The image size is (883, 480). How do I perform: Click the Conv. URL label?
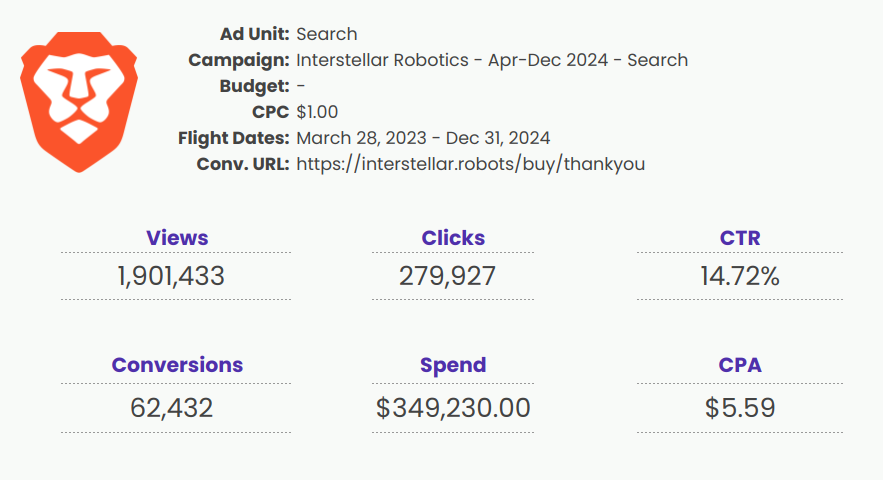point(243,164)
